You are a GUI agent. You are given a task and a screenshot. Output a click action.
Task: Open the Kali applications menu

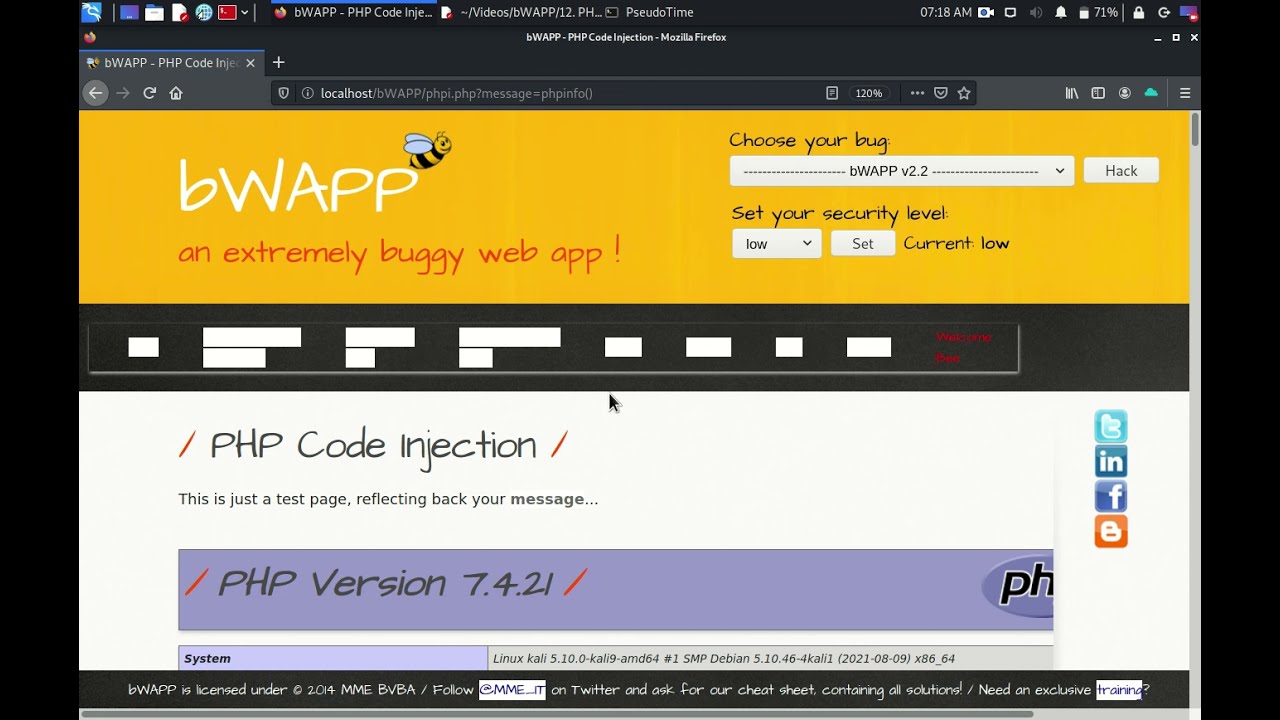pyautogui.click(x=91, y=12)
